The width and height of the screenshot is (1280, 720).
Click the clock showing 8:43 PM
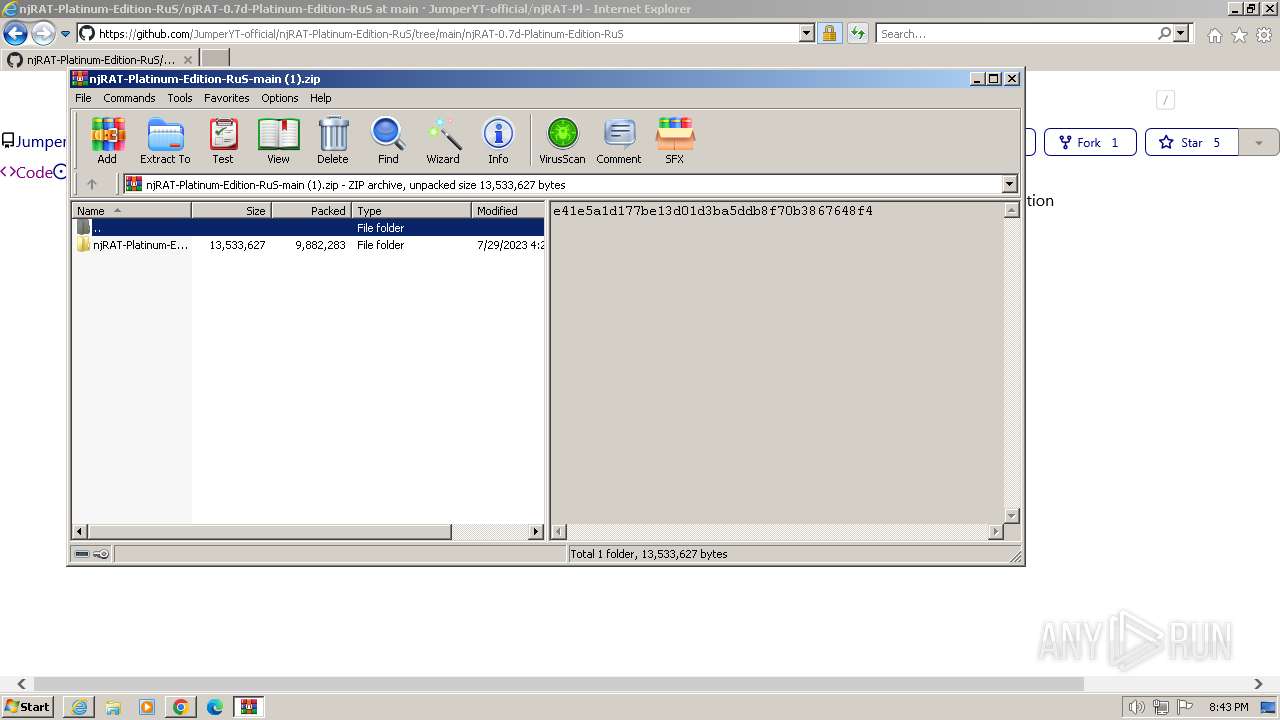(1228, 707)
